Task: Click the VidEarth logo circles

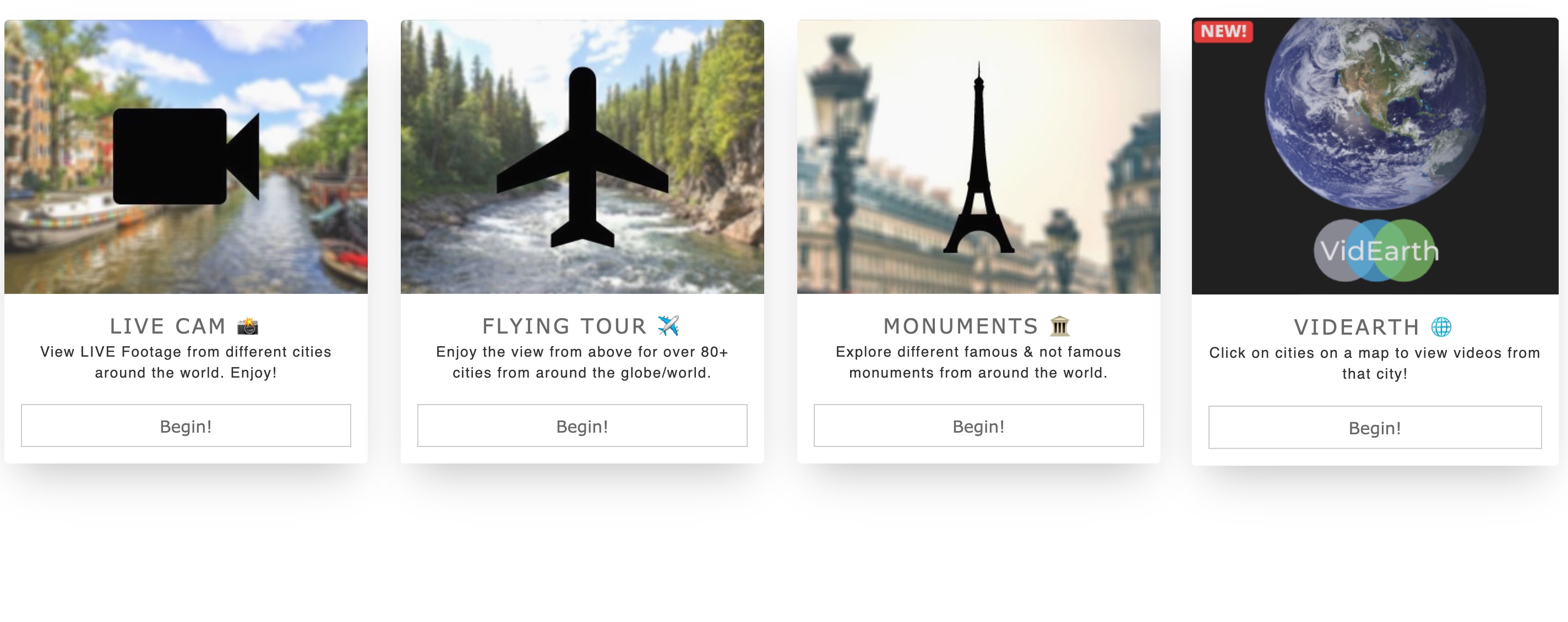Action: (x=1376, y=250)
